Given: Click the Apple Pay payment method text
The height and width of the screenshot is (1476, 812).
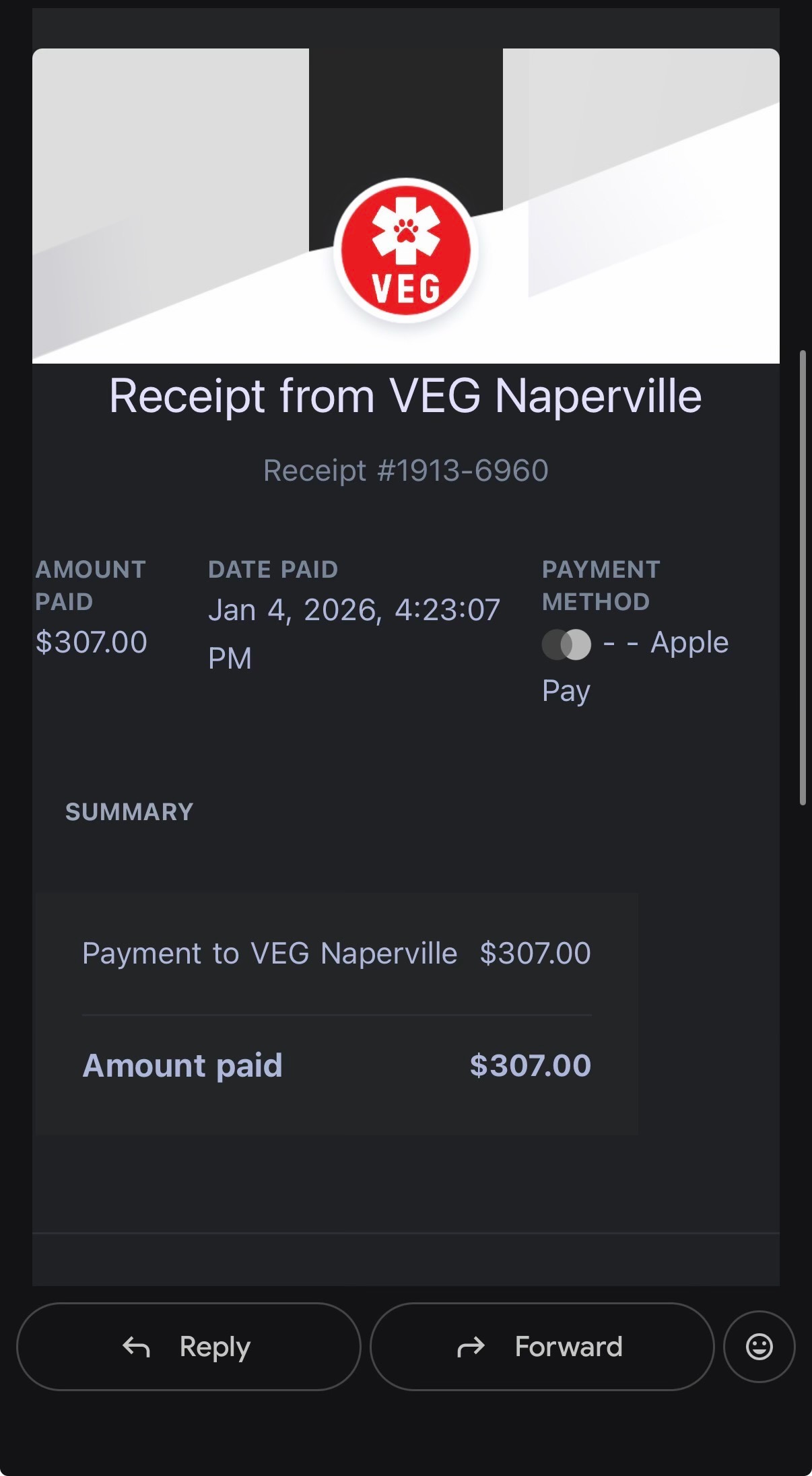Looking at the screenshot, I should click(689, 643).
